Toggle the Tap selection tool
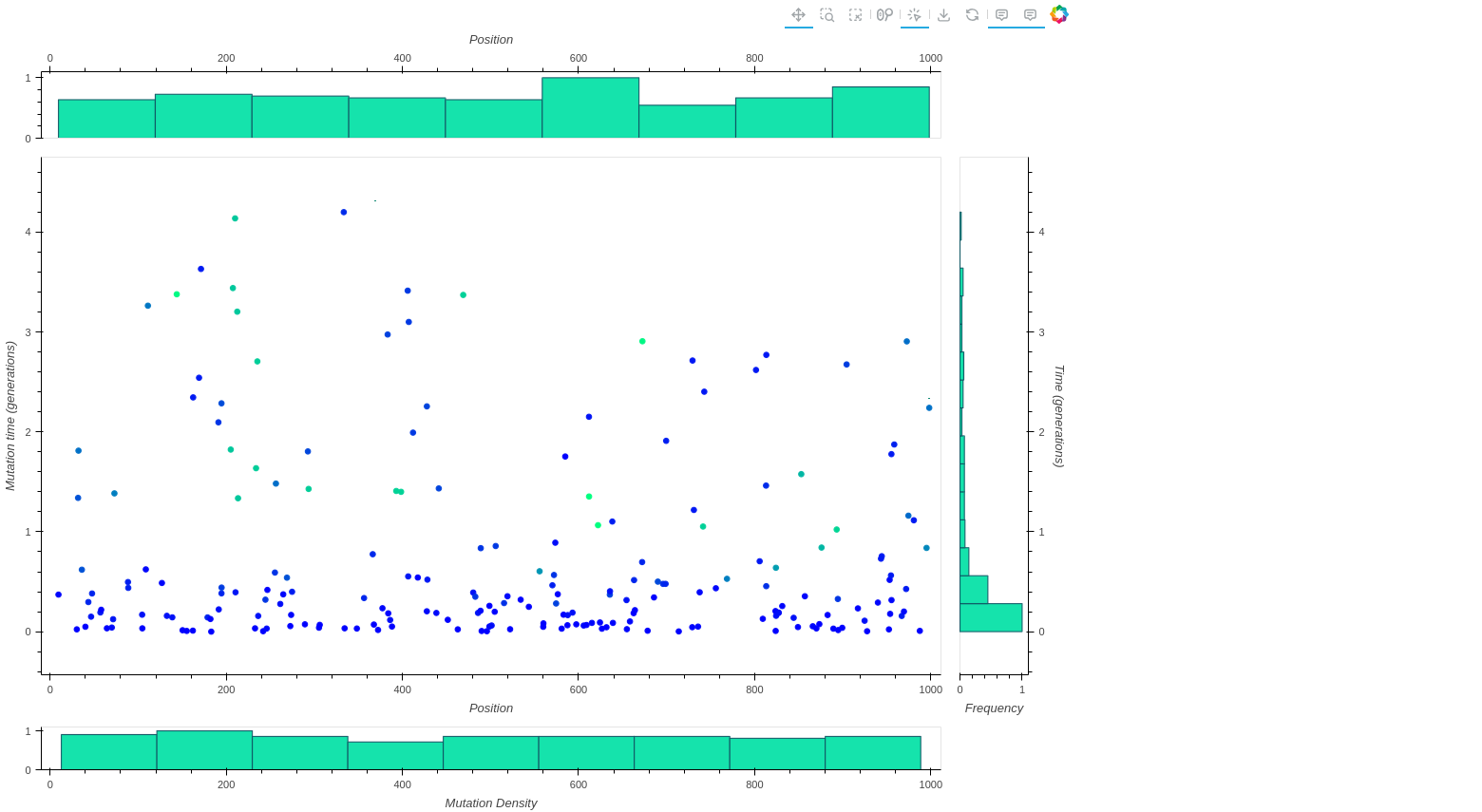Image resolution: width=1482 pixels, height=812 pixels. (915, 15)
